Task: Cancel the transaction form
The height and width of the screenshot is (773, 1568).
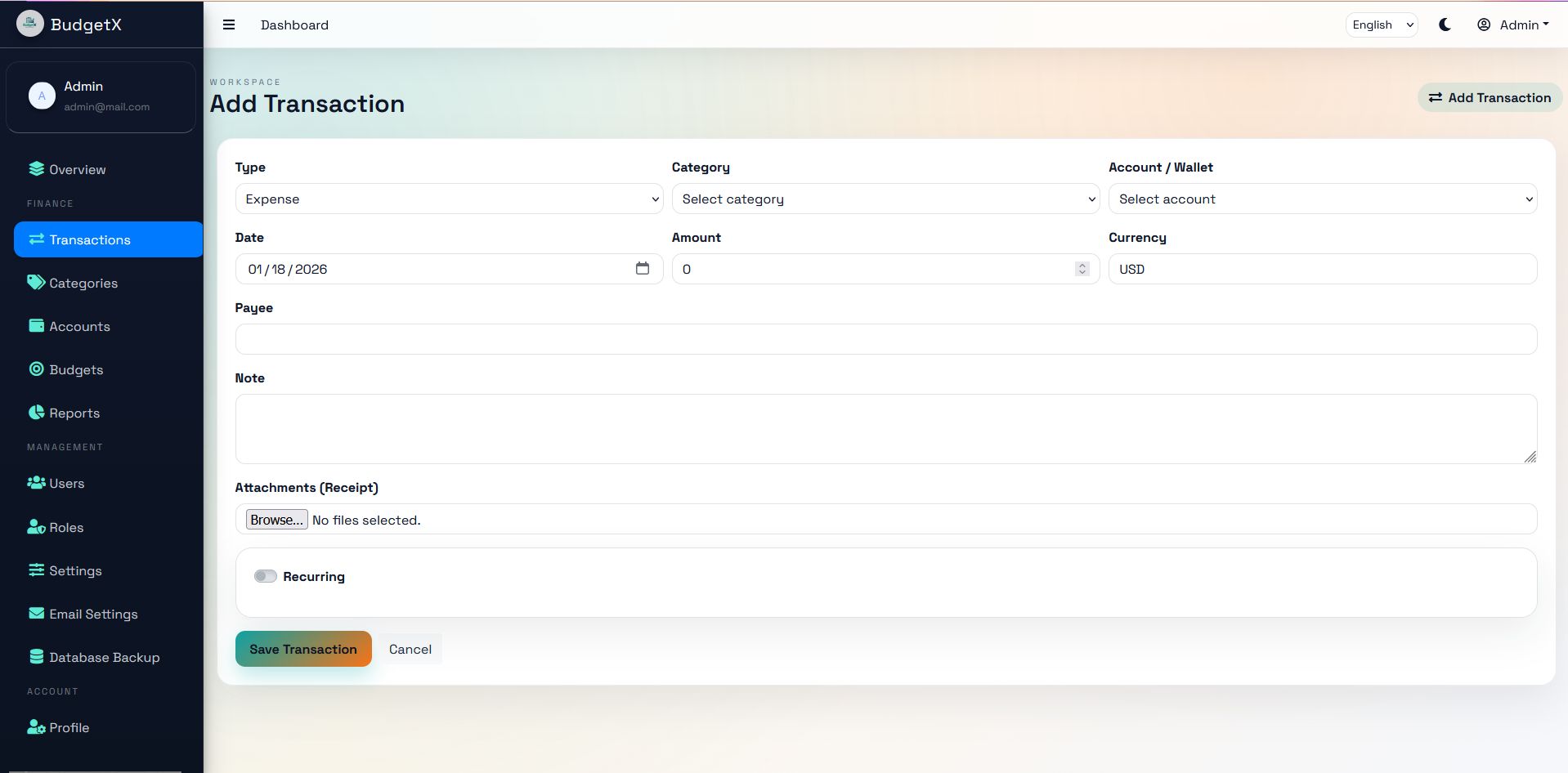Action: click(x=410, y=649)
